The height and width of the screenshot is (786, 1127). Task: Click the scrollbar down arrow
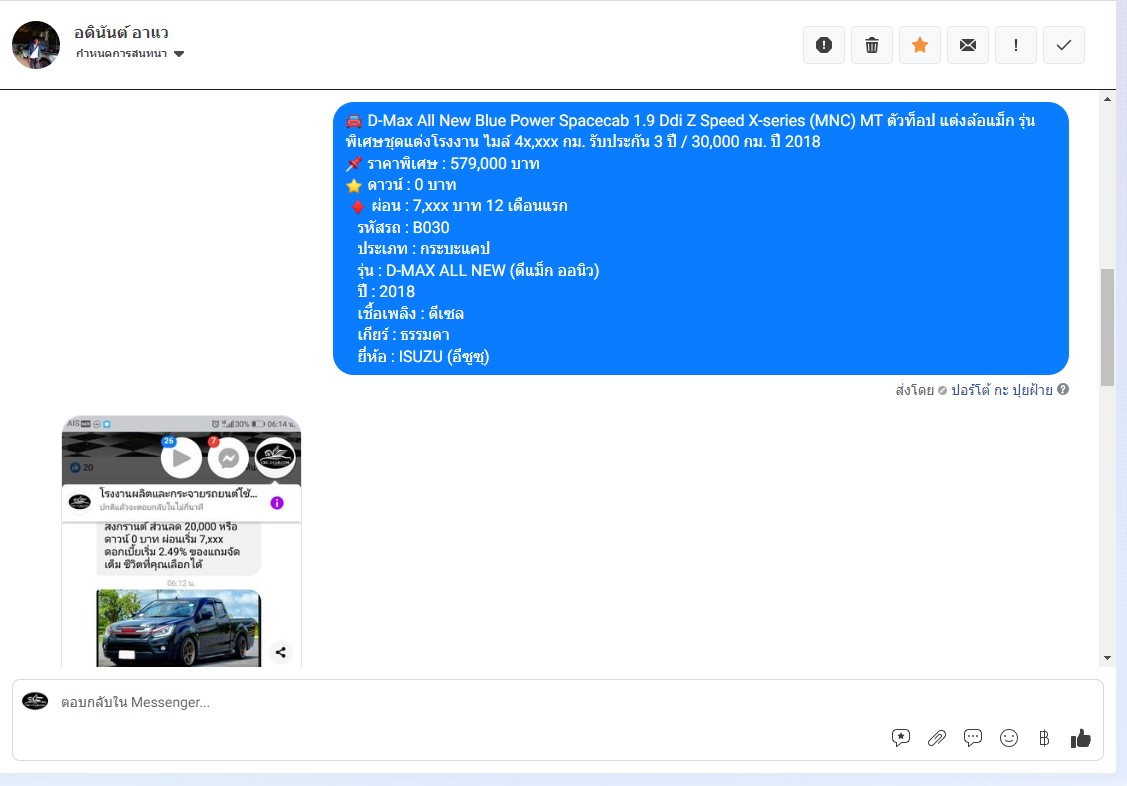1107,657
